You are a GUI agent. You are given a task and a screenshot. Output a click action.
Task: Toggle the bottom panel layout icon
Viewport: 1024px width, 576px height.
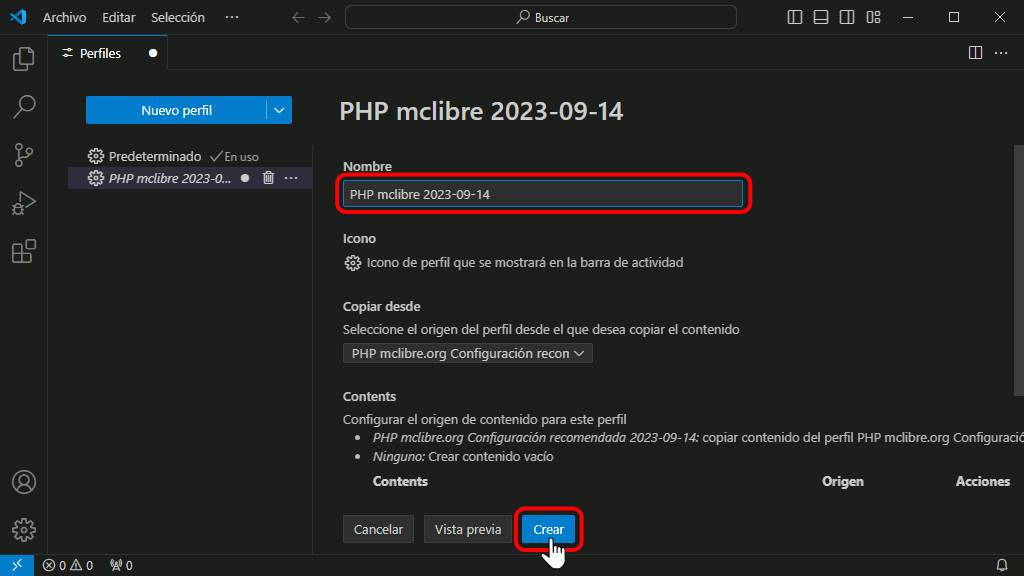(x=821, y=18)
